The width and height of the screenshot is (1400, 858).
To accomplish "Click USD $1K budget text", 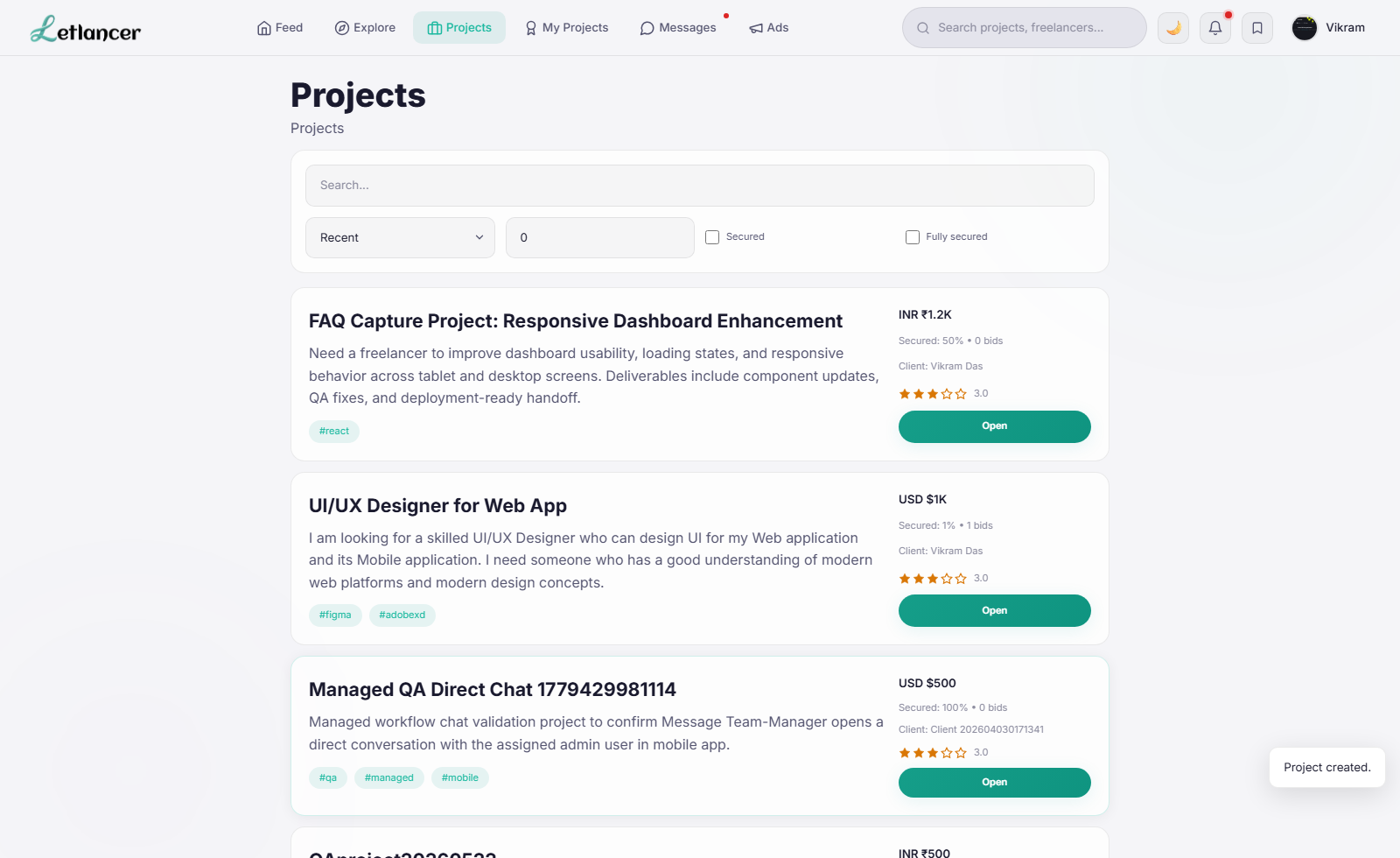I will point(922,500).
